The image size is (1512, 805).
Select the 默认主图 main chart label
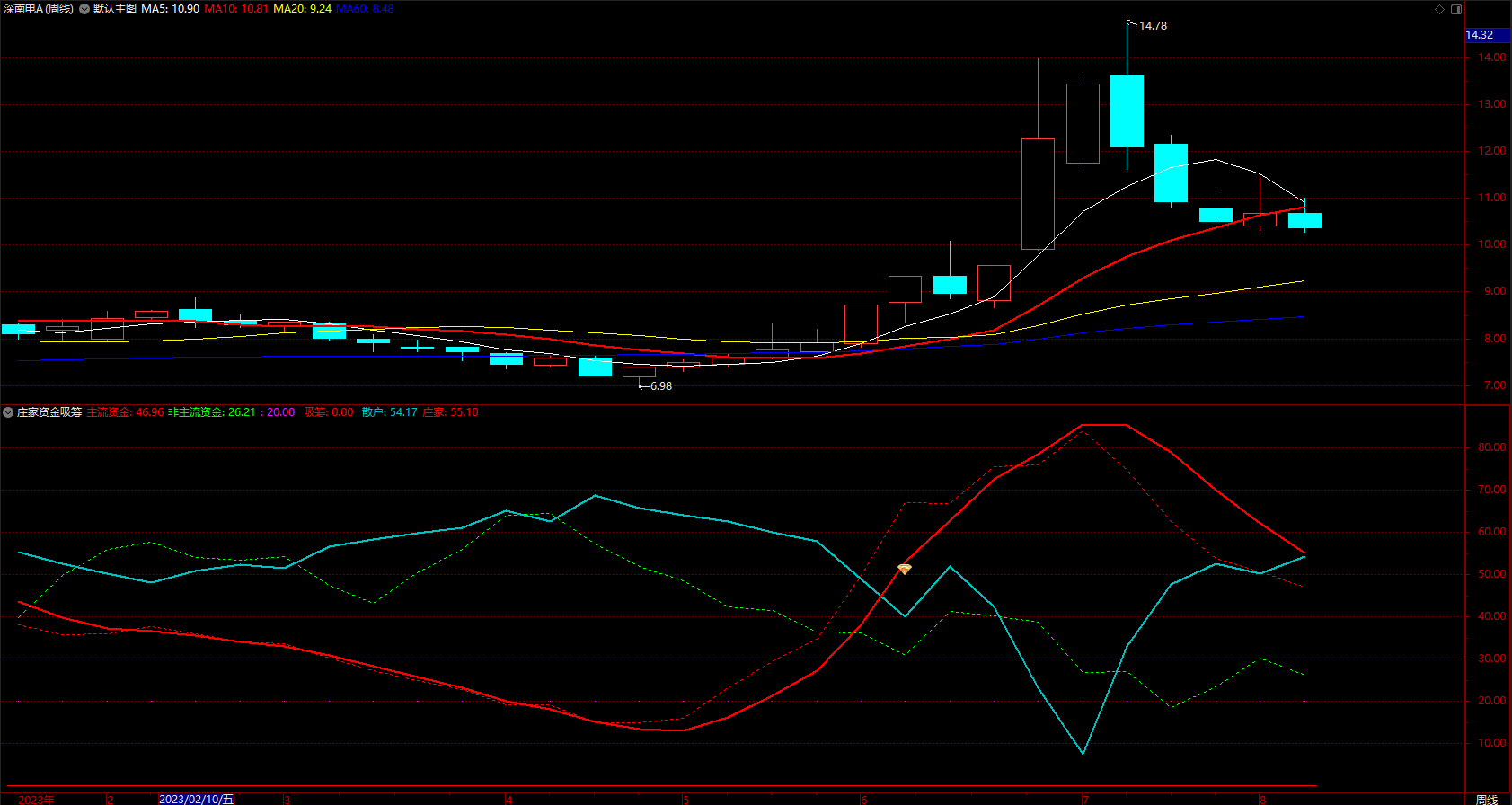(115, 9)
